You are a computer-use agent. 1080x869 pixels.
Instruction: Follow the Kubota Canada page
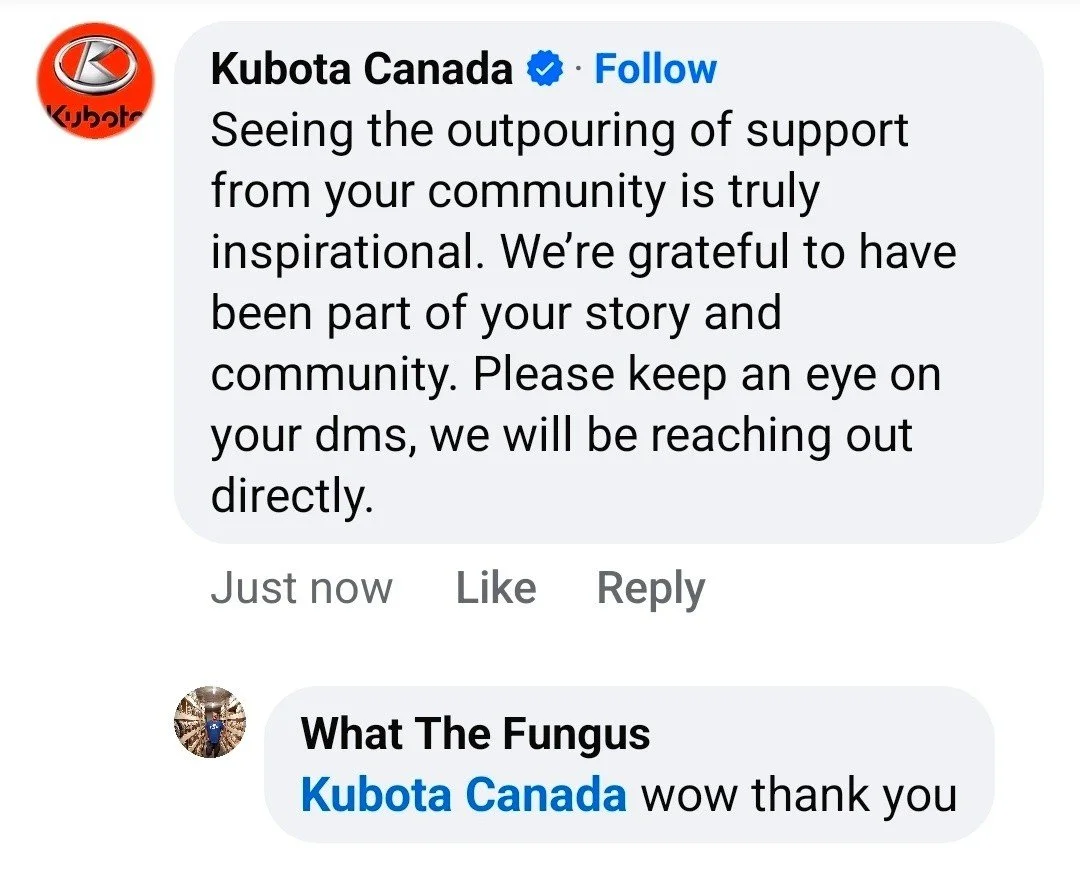655,69
